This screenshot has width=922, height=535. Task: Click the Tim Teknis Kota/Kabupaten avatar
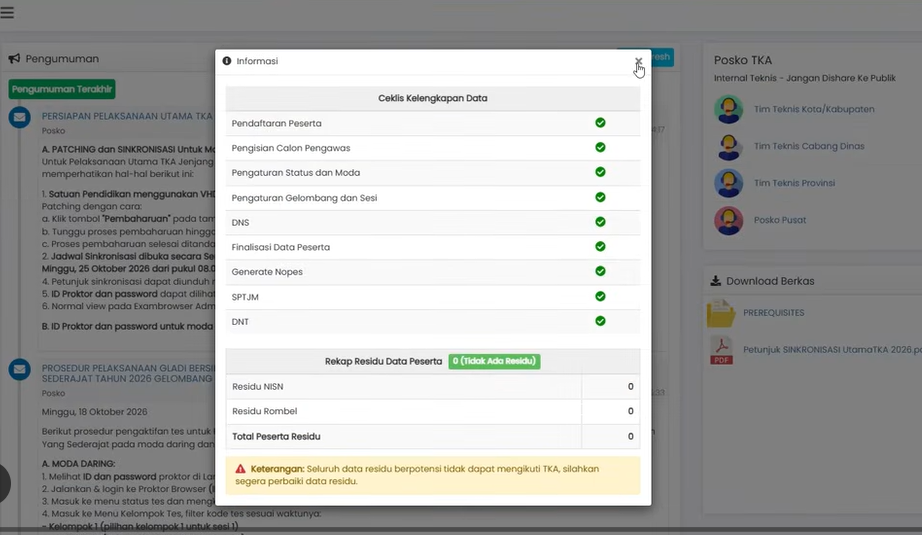729,109
